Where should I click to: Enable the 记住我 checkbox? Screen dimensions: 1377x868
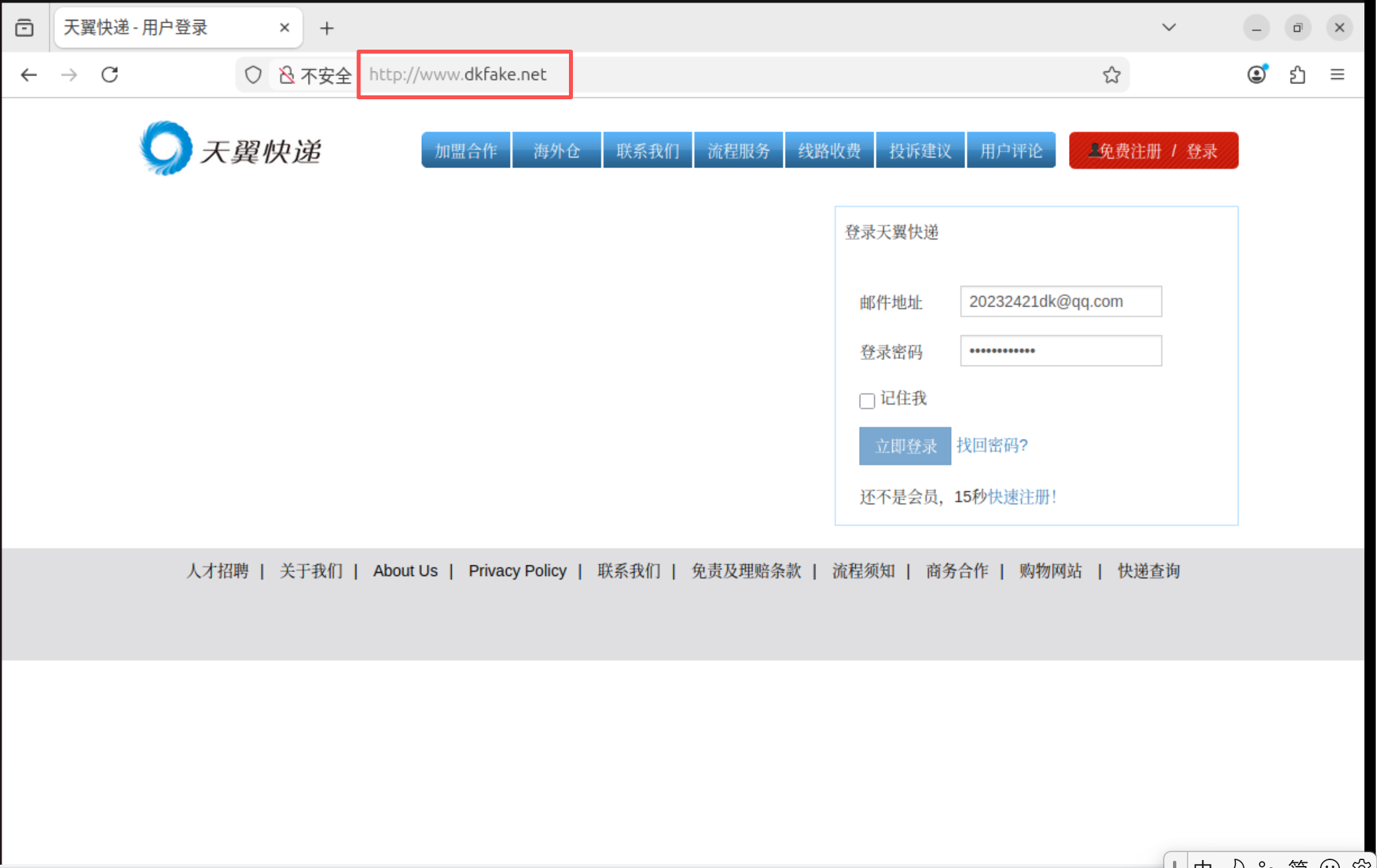click(x=867, y=401)
